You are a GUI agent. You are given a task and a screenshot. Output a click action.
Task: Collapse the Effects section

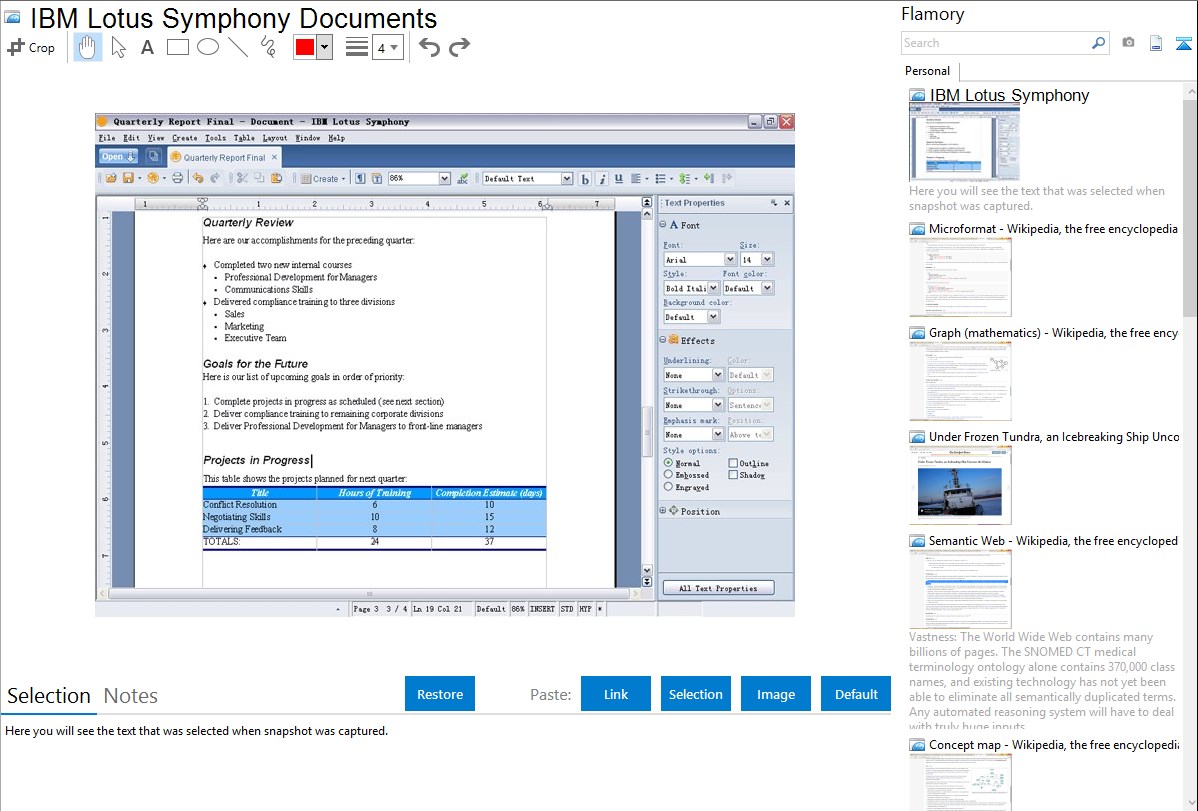point(663,340)
